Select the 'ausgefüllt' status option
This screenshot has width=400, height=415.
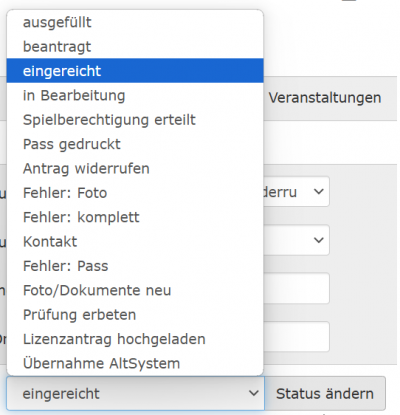[x=135, y=22]
